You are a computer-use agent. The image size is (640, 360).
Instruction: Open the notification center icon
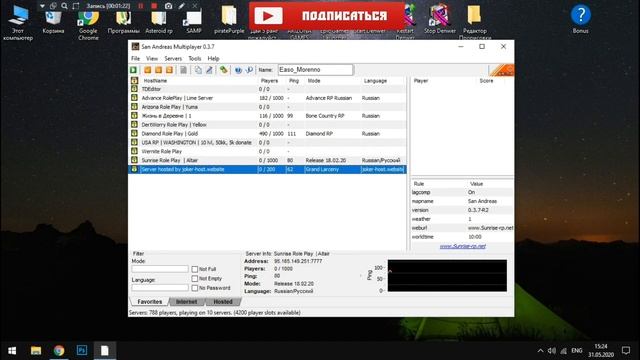pos(626,351)
